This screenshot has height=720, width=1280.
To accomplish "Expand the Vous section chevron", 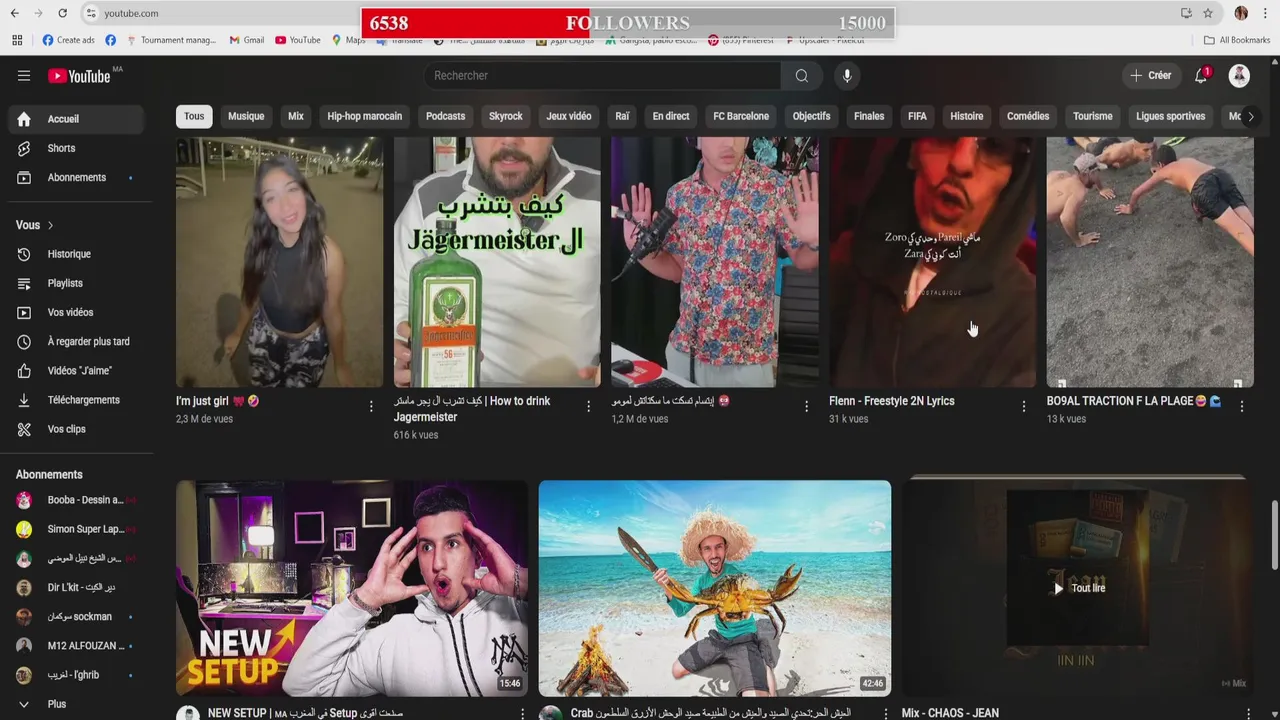I will pyautogui.click(x=50, y=225).
